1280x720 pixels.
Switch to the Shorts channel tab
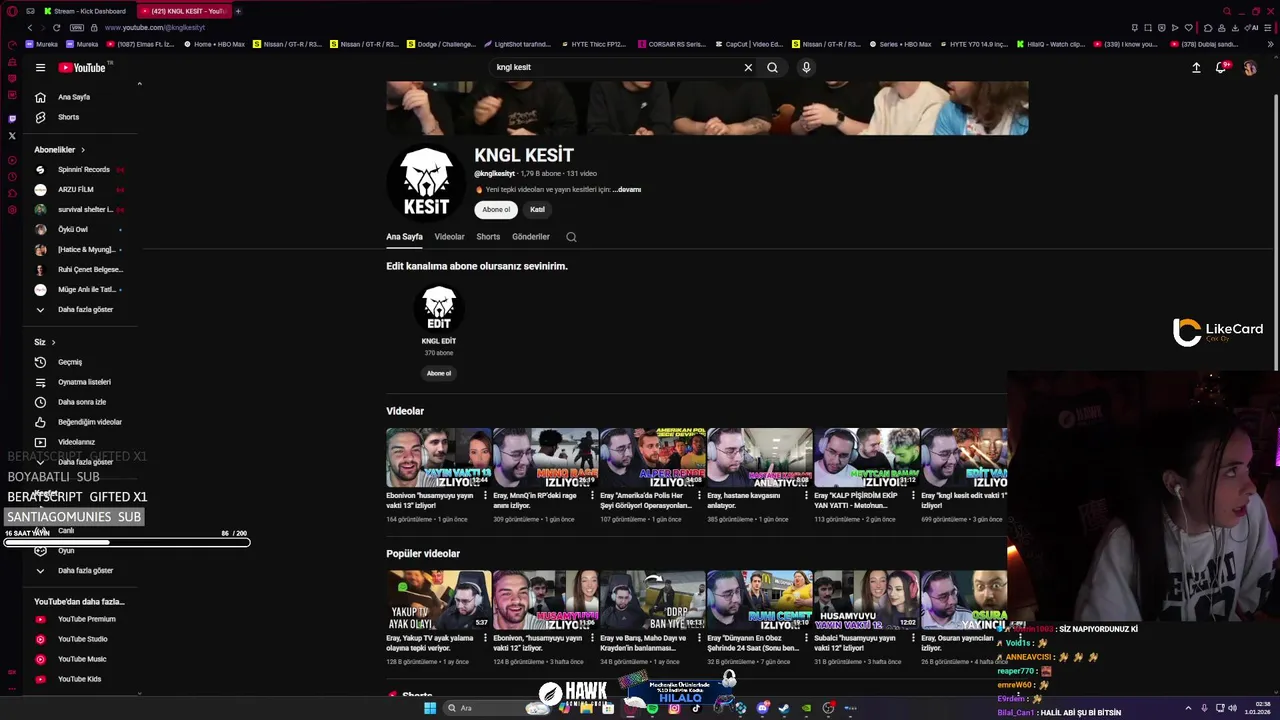tap(488, 237)
